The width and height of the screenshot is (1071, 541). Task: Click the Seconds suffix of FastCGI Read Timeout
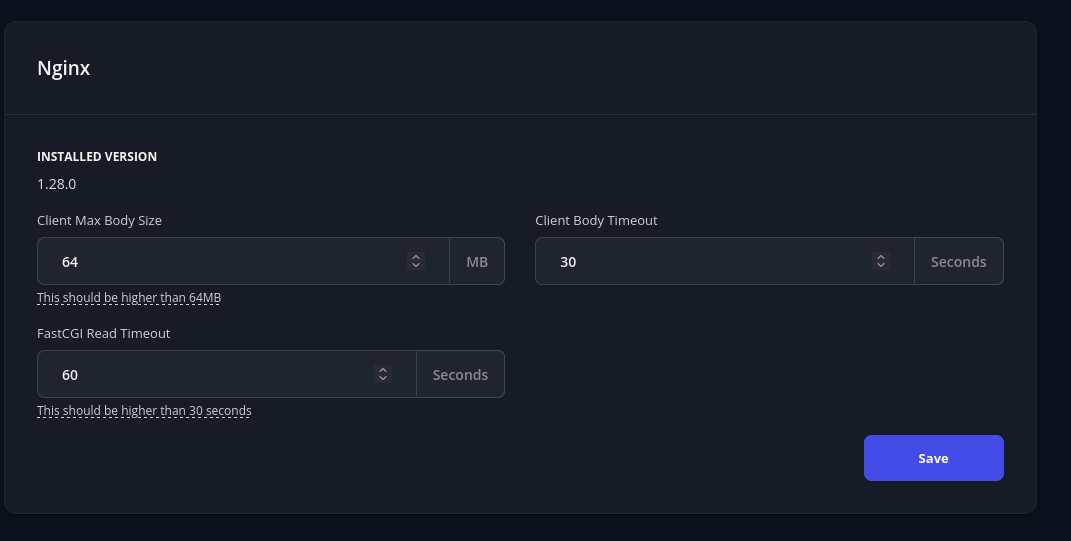tap(460, 375)
